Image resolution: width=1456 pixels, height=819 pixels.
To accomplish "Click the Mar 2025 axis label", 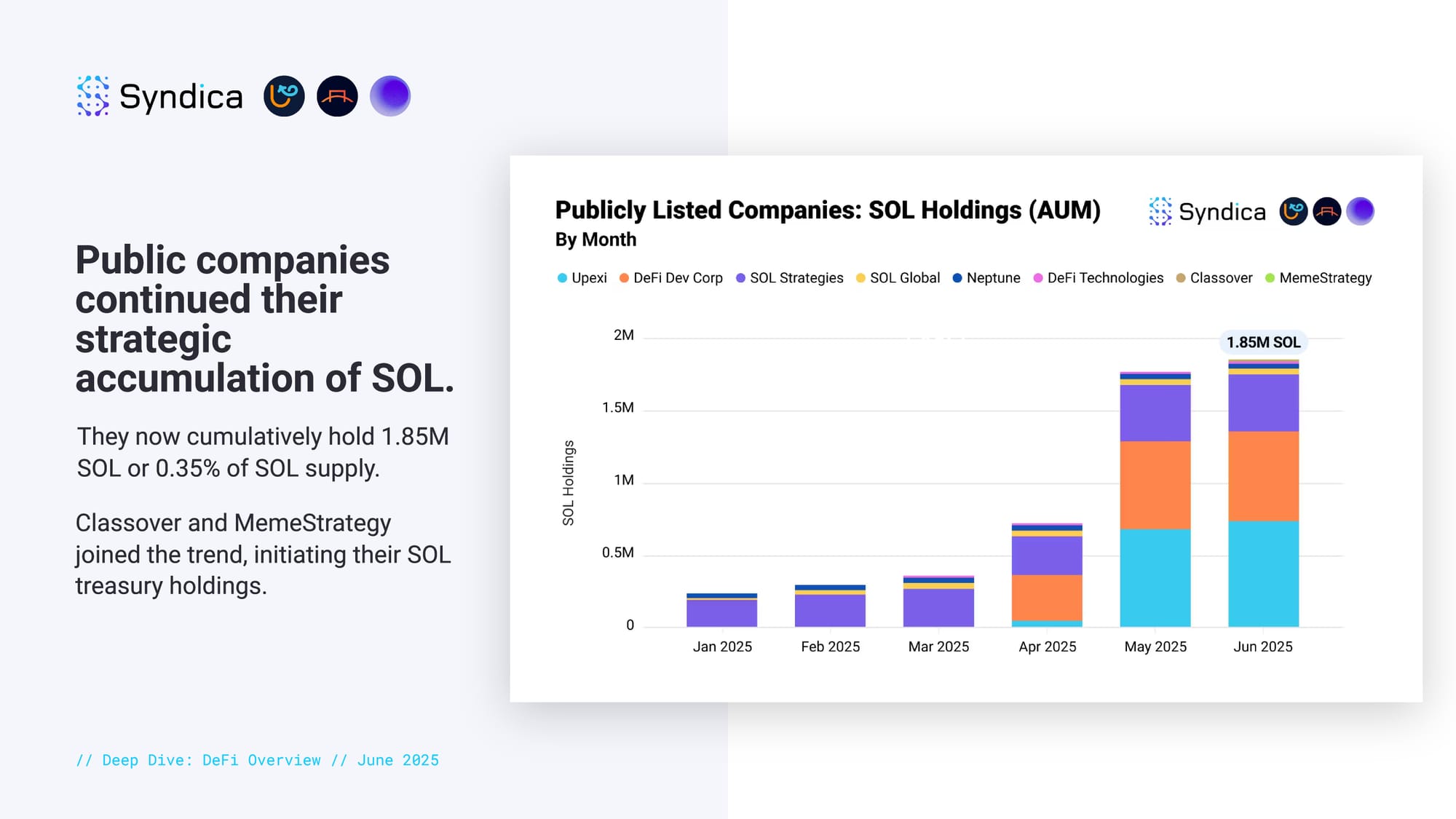I will [938, 646].
